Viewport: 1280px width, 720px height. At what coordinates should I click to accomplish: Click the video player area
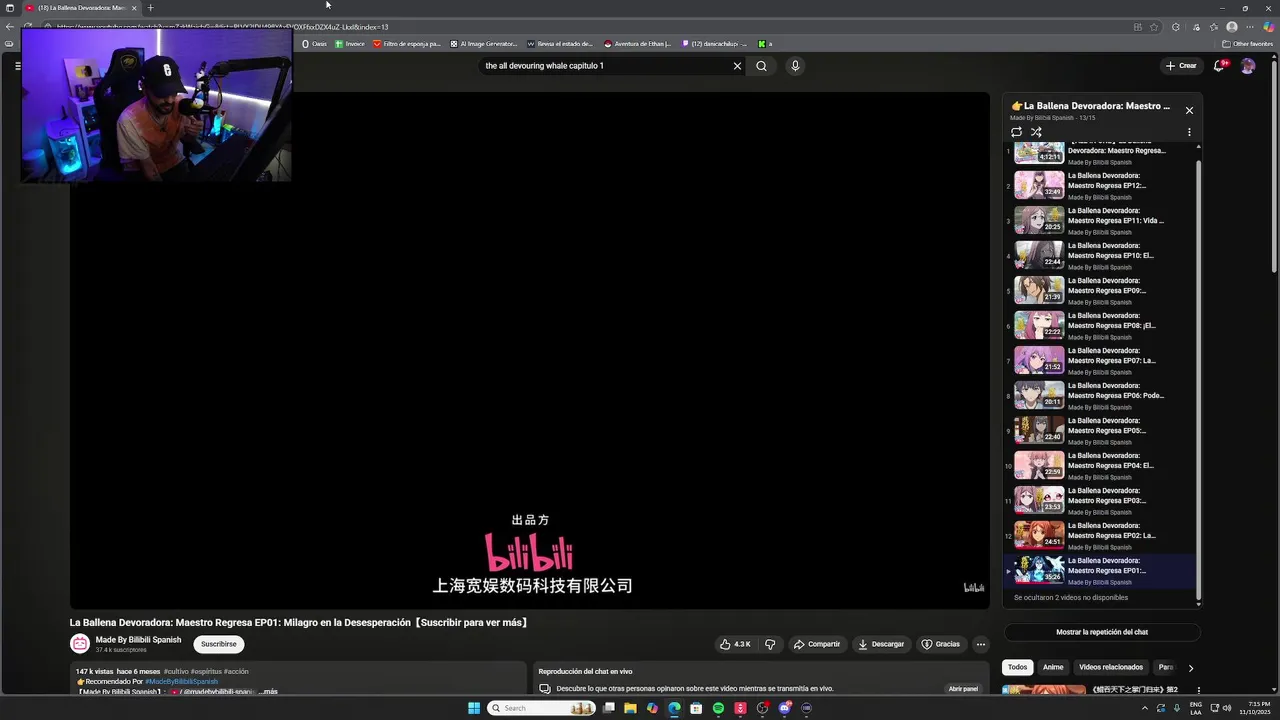click(529, 350)
